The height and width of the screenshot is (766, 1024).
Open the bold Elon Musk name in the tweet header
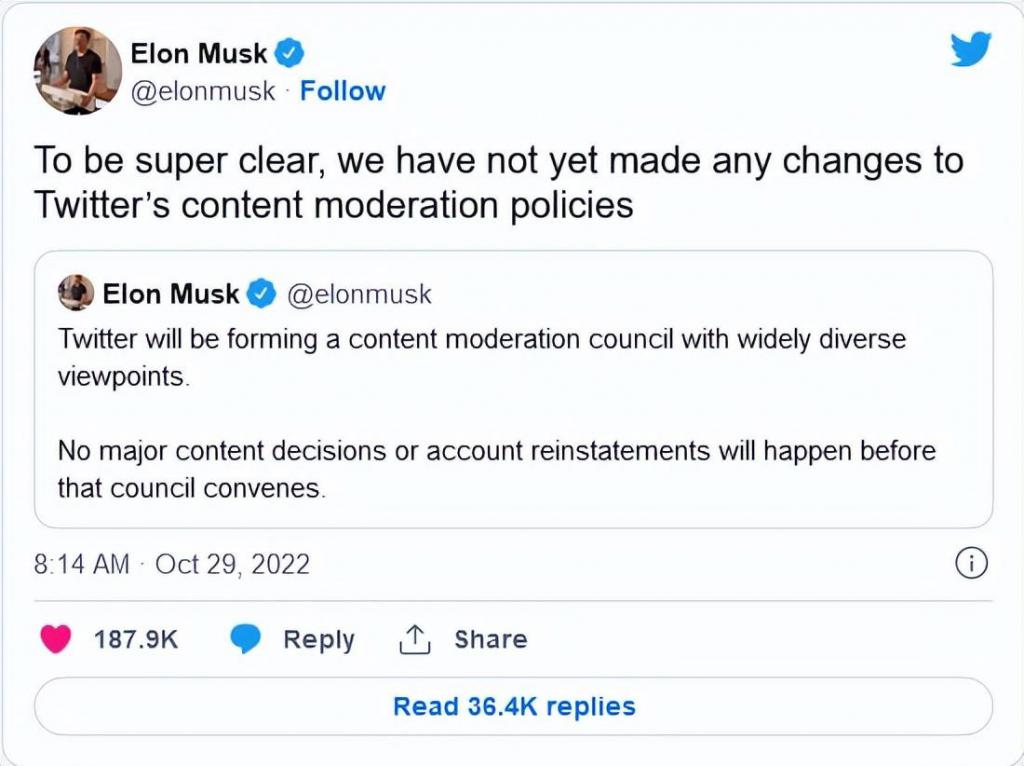coord(201,51)
